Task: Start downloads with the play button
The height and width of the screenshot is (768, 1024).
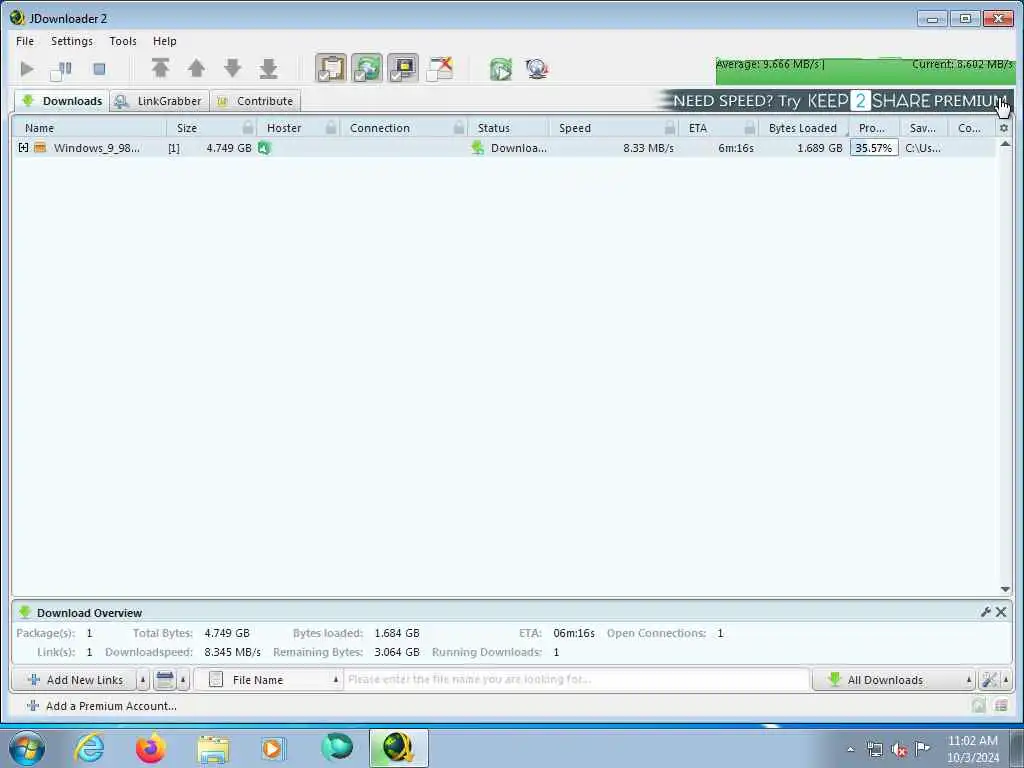Action: tap(27, 69)
